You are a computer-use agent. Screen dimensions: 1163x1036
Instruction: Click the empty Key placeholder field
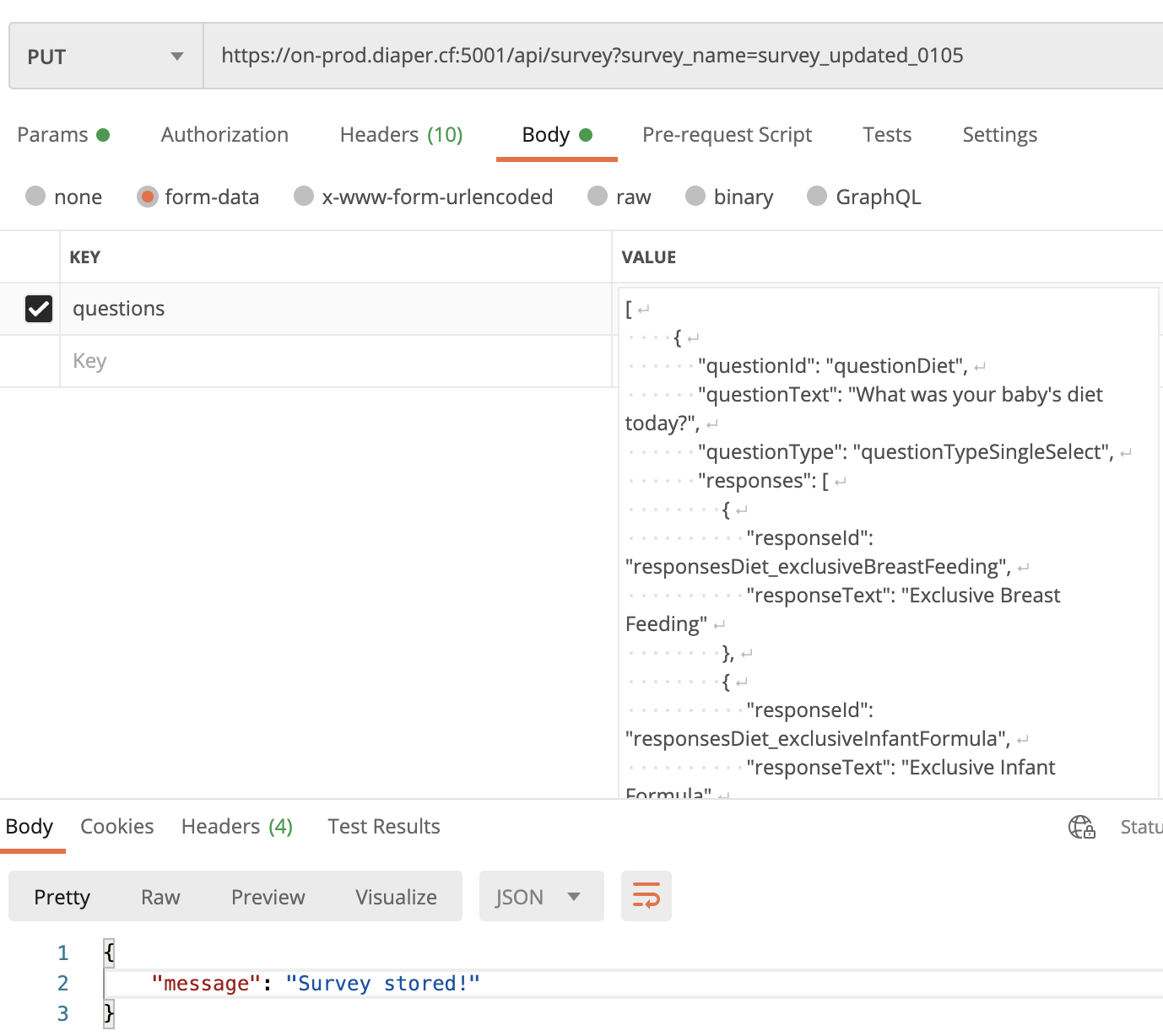click(x=335, y=361)
